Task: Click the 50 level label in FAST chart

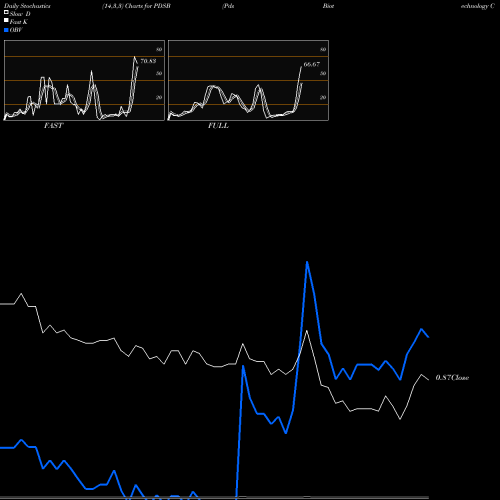Action: [x=159, y=73]
